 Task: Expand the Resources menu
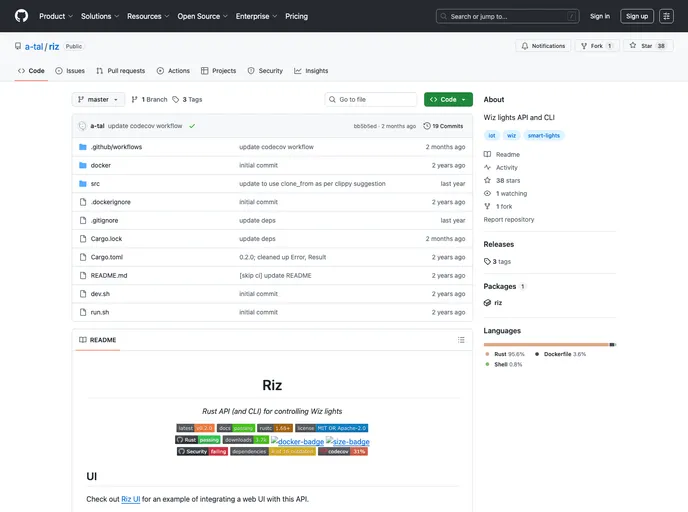coord(148,16)
